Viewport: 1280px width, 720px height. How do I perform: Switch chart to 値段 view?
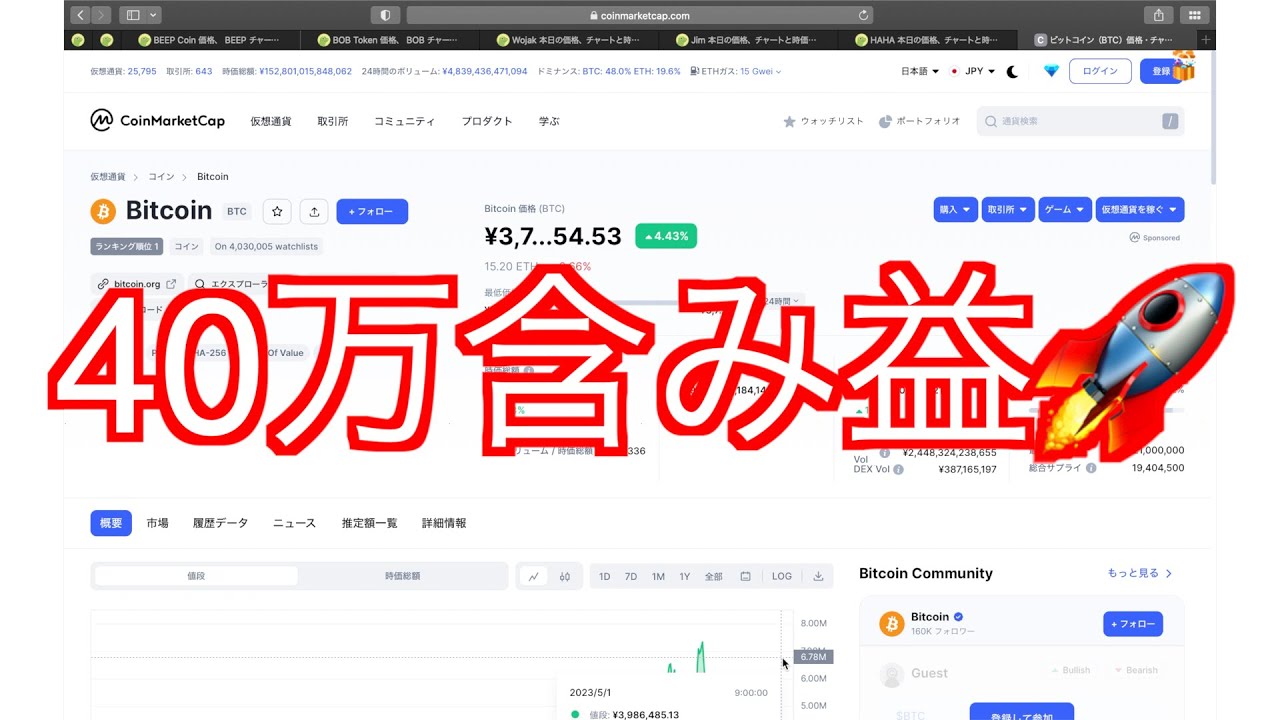tap(196, 576)
